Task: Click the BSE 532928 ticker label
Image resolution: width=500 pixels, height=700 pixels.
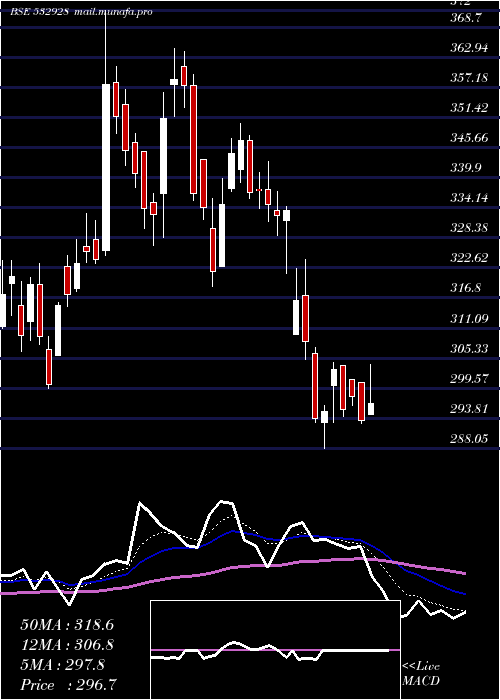Action: point(40,12)
